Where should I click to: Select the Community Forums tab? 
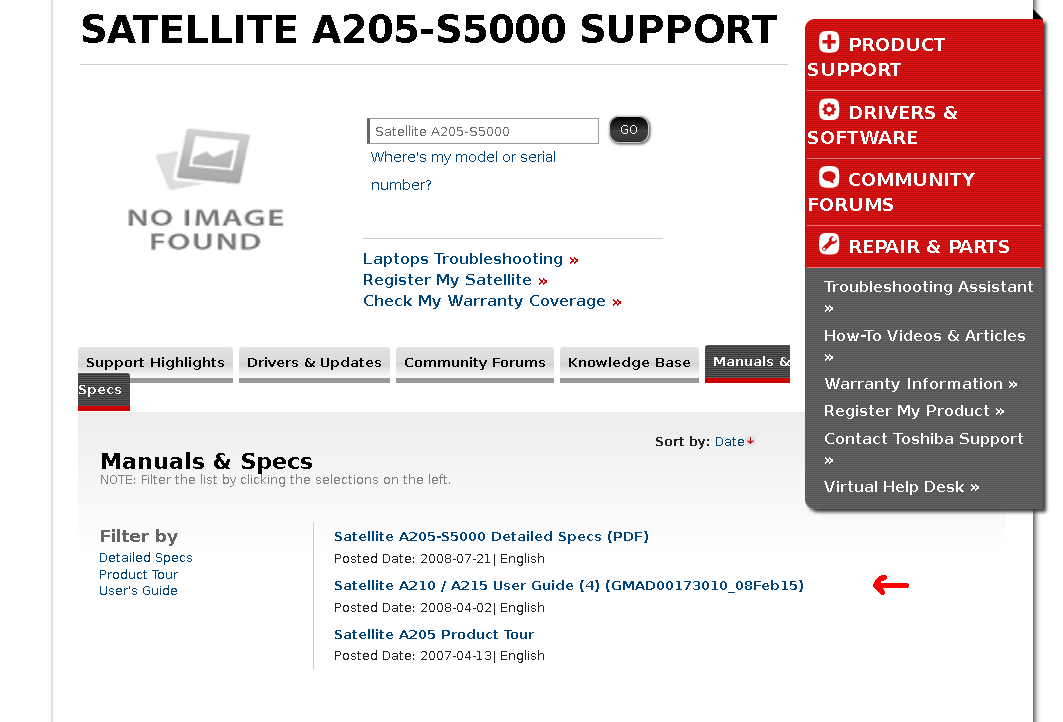coord(475,363)
